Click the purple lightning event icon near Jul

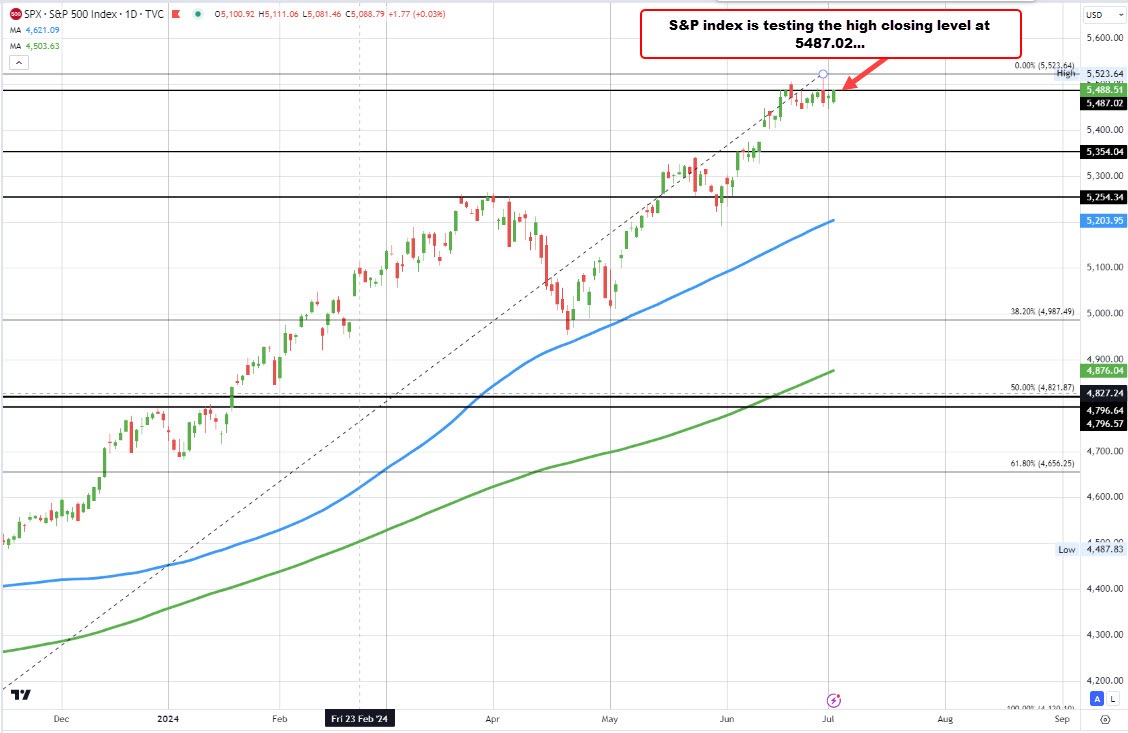tap(833, 701)
